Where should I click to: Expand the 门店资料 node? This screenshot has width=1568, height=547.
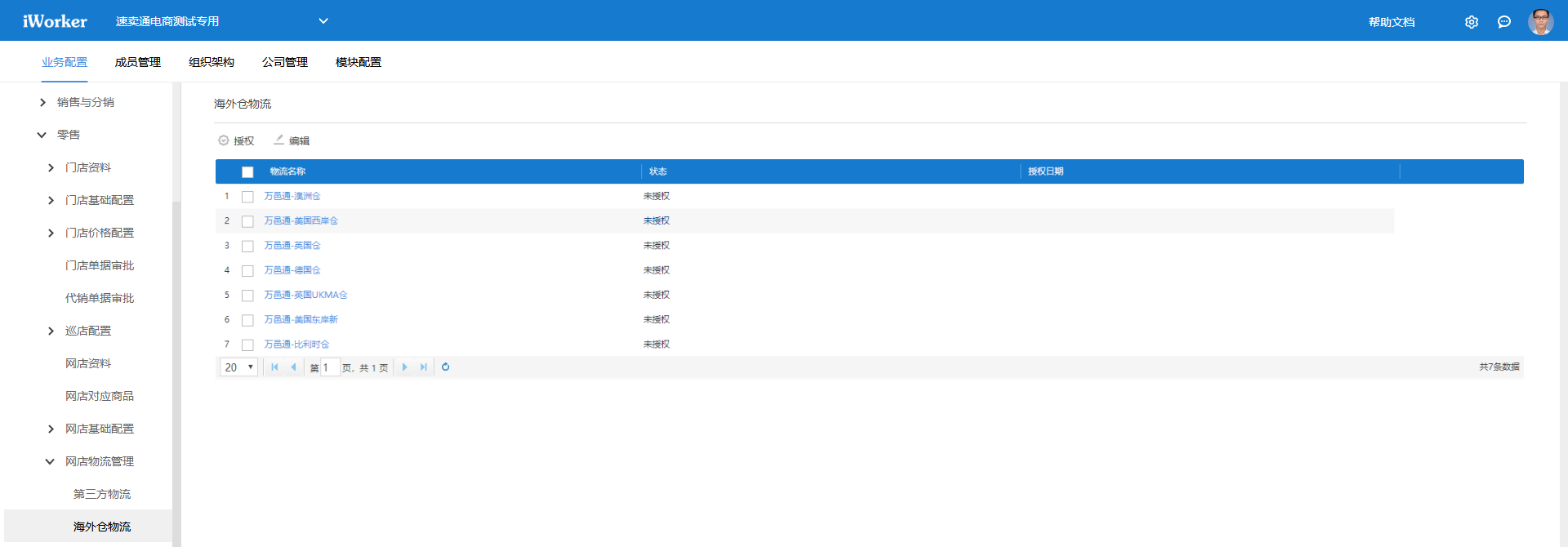tap(51, 167)
